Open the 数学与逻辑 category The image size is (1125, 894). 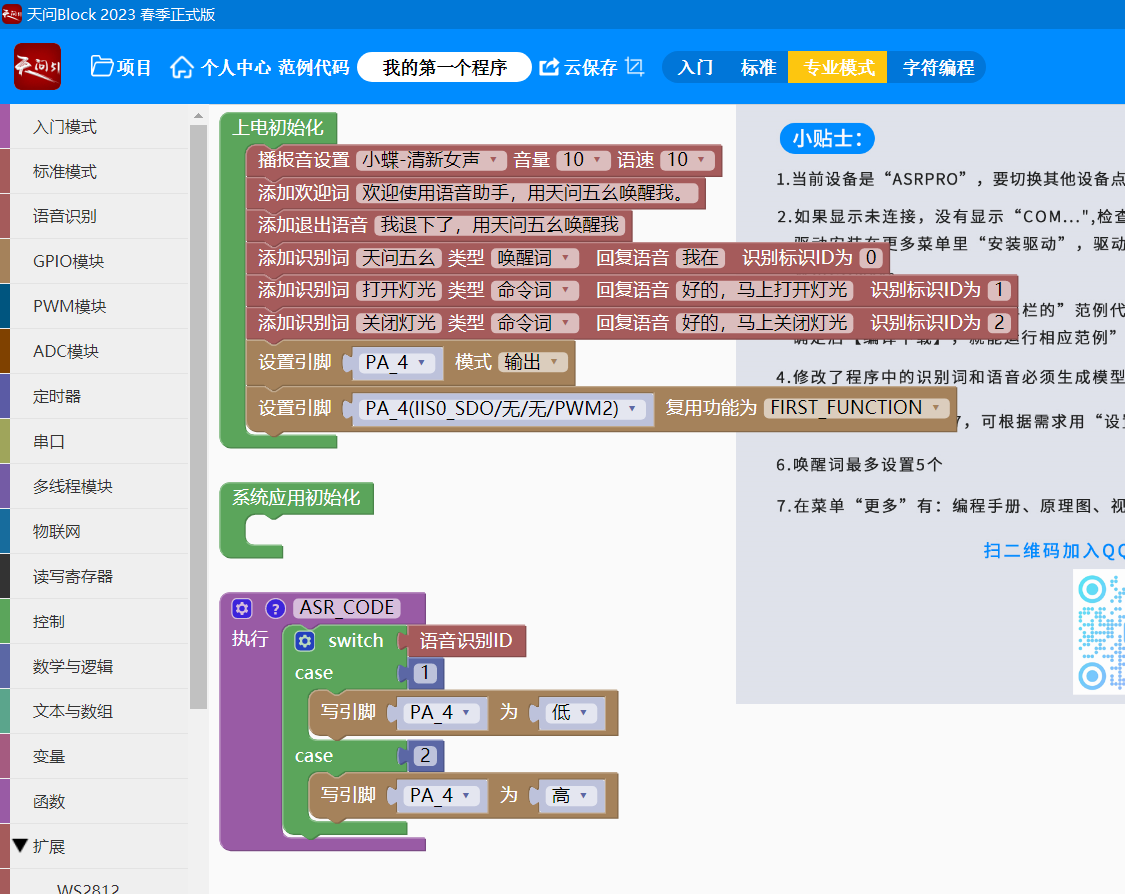point(99,667)
